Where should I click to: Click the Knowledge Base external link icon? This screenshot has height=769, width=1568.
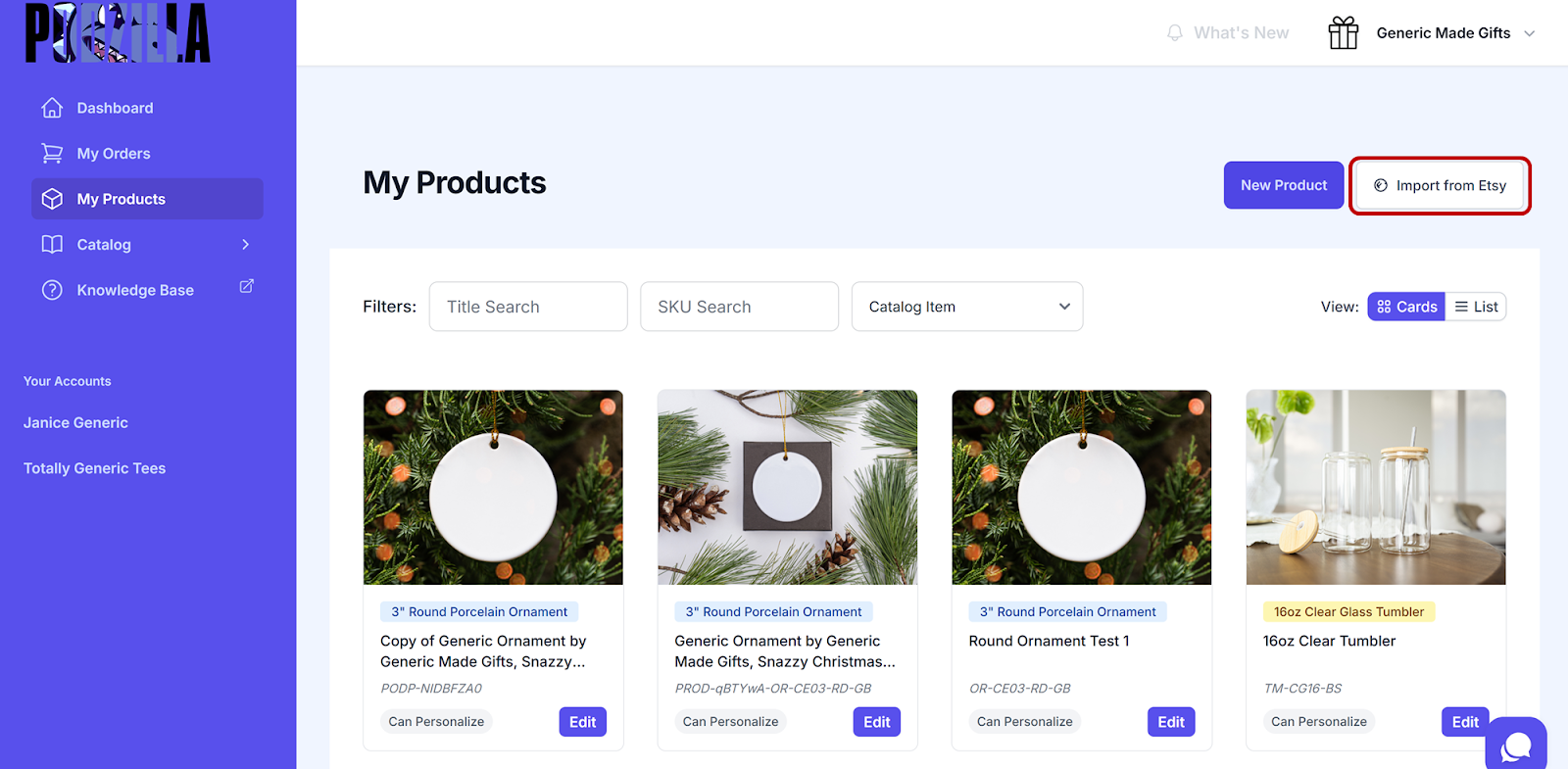[x=247, y=286]
